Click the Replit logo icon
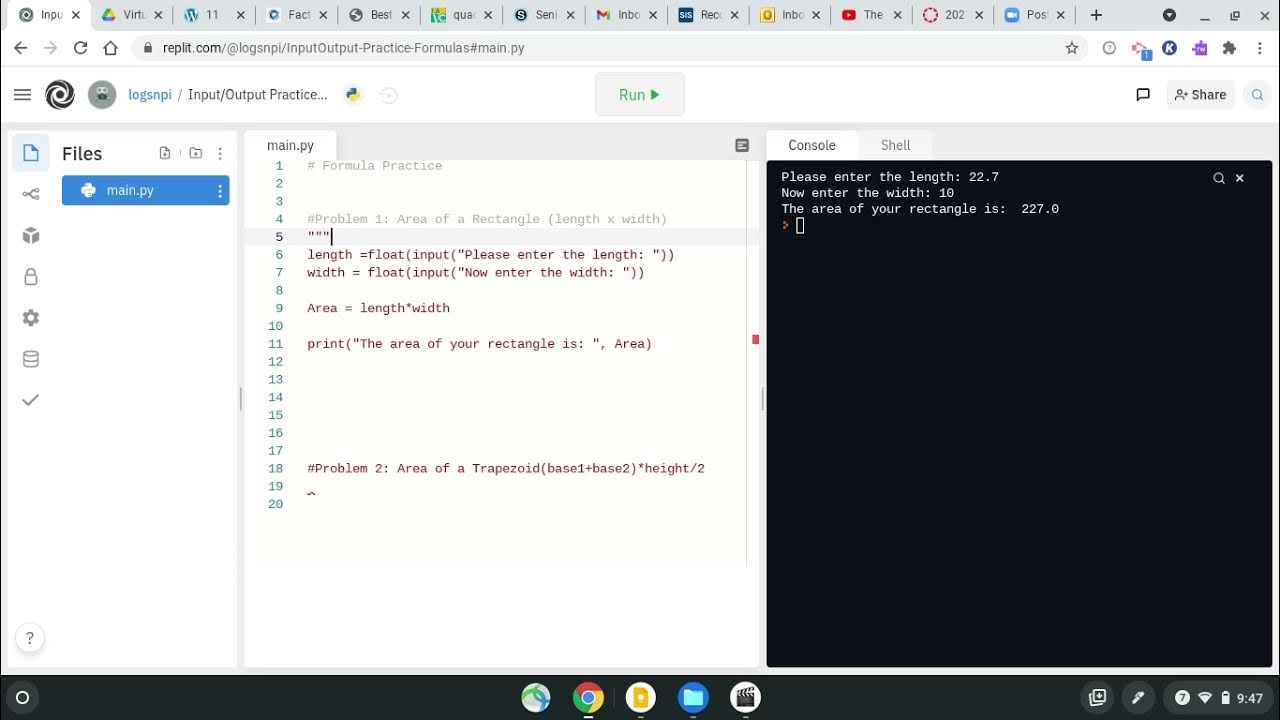This screenshot has width=1280, height=720. pos(60,95)
